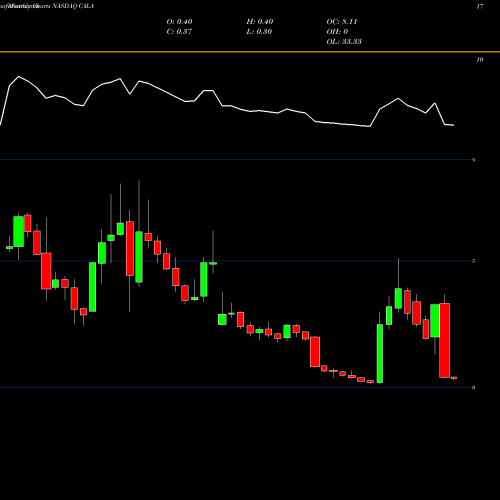Click the 'NASDAQ CALA' chart title
Image resolution: width=500 pixels, height=500 pixels.
click(73, 6)
